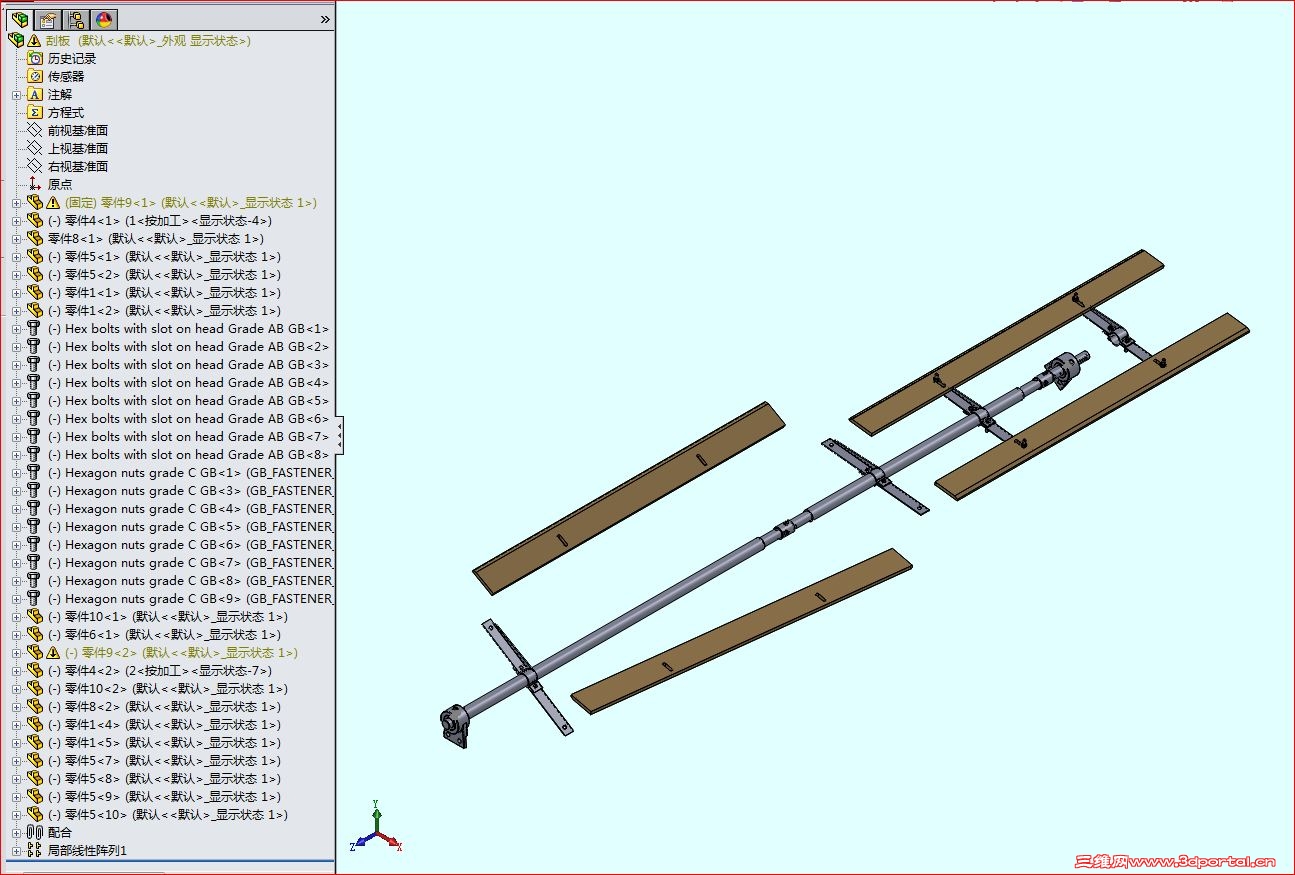Select Hex bolts with slot on head GB<4>

point(189,382)
